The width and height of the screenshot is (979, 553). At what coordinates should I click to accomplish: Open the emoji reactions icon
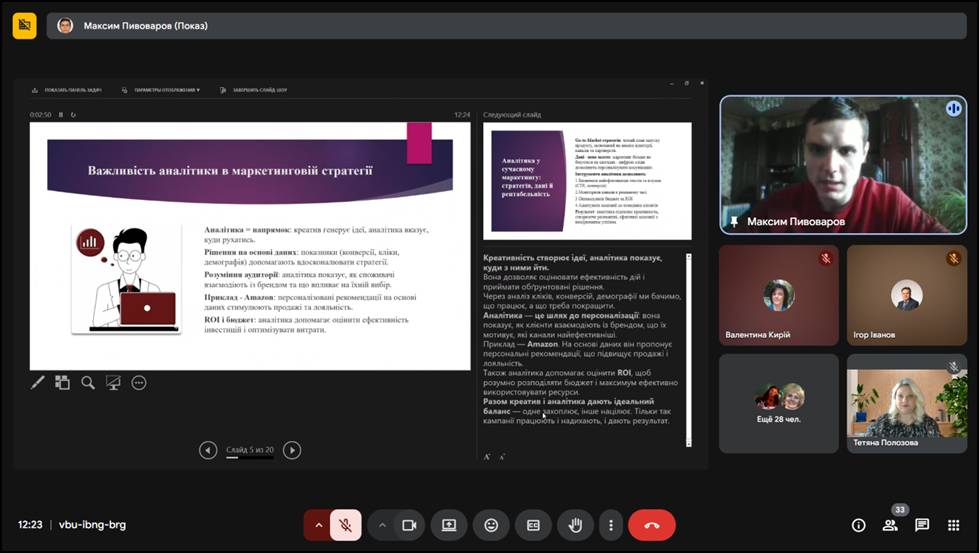(x=491, y=525)
